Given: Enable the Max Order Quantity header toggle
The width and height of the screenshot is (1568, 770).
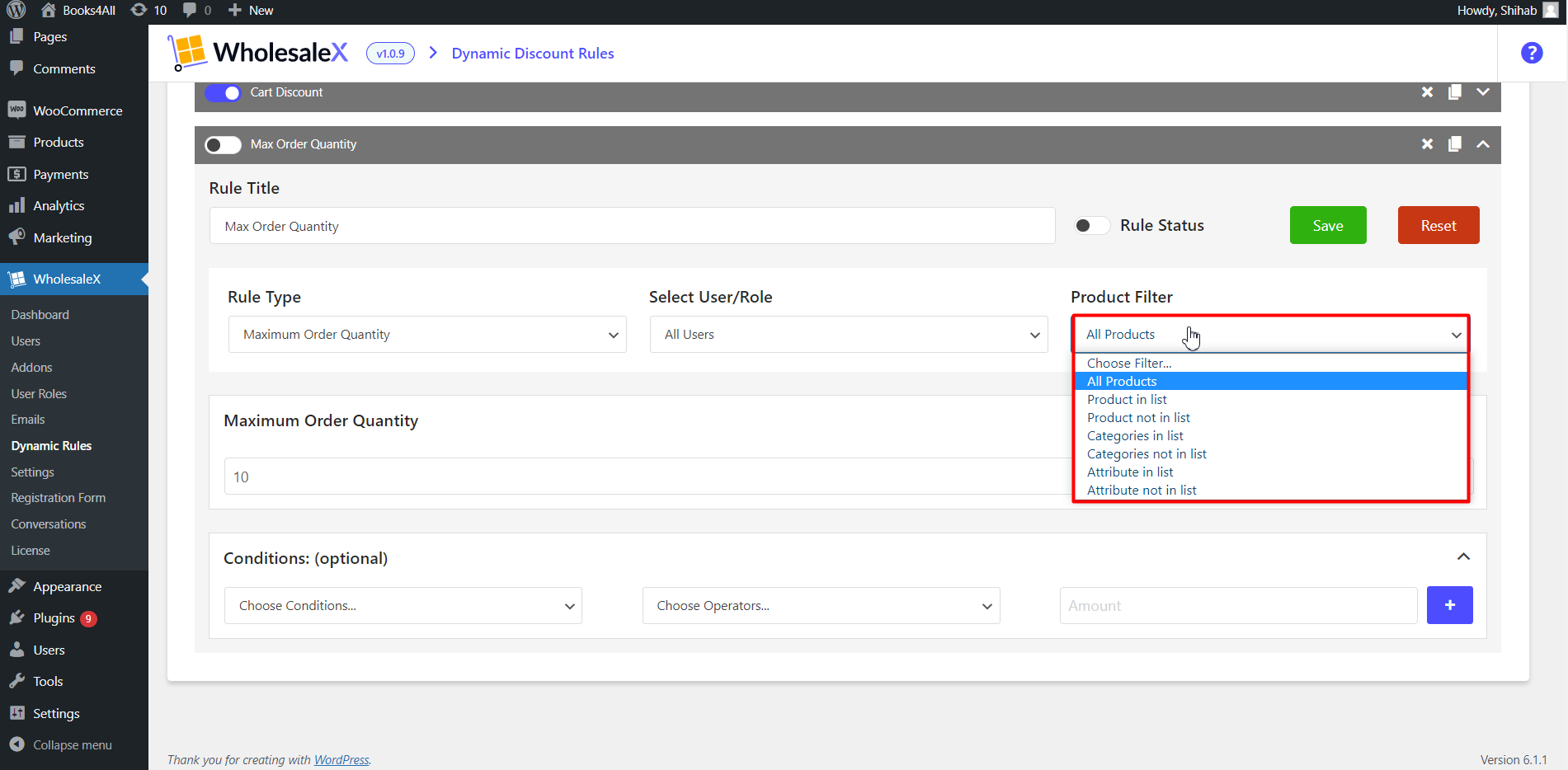Looking at the screenshot, I should tap(223, 144).
